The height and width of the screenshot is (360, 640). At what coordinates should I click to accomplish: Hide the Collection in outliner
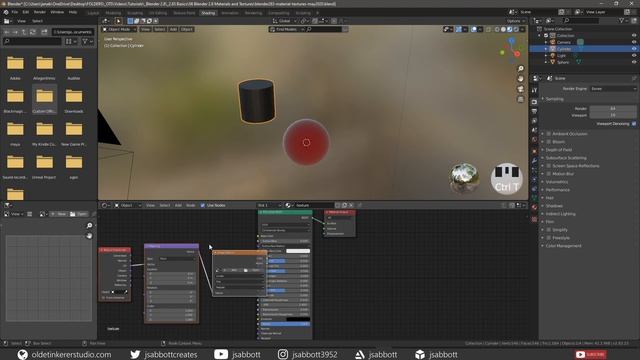pos(634,36)
